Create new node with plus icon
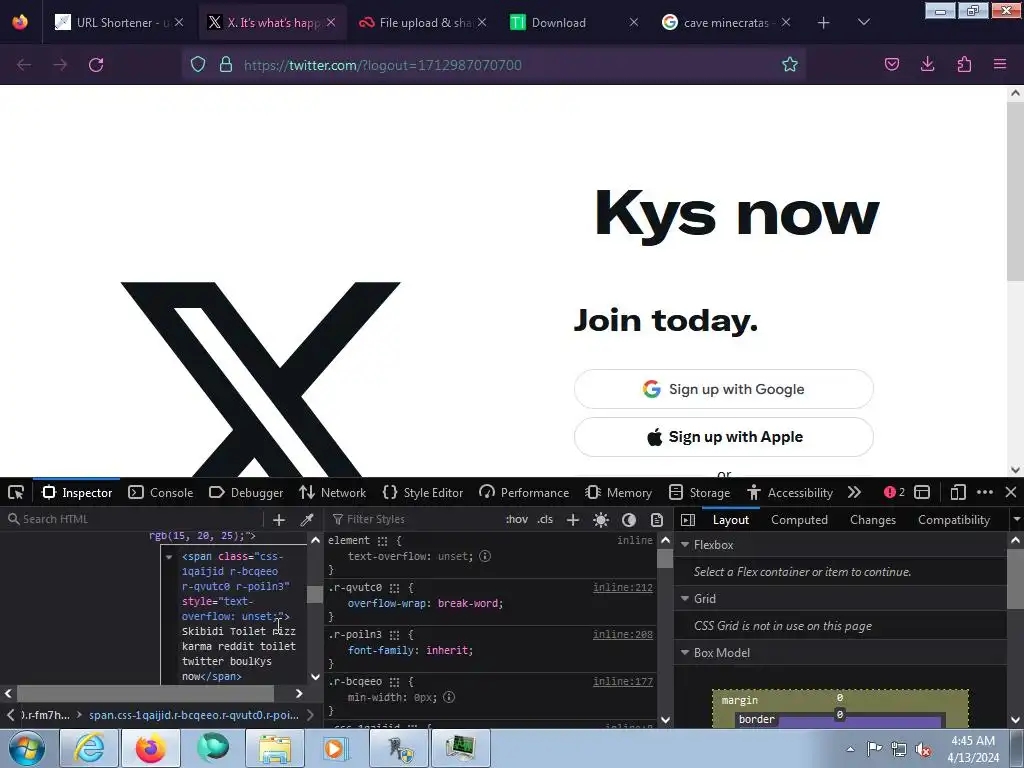Screen dimensions: 1024x768 (279, 519)
